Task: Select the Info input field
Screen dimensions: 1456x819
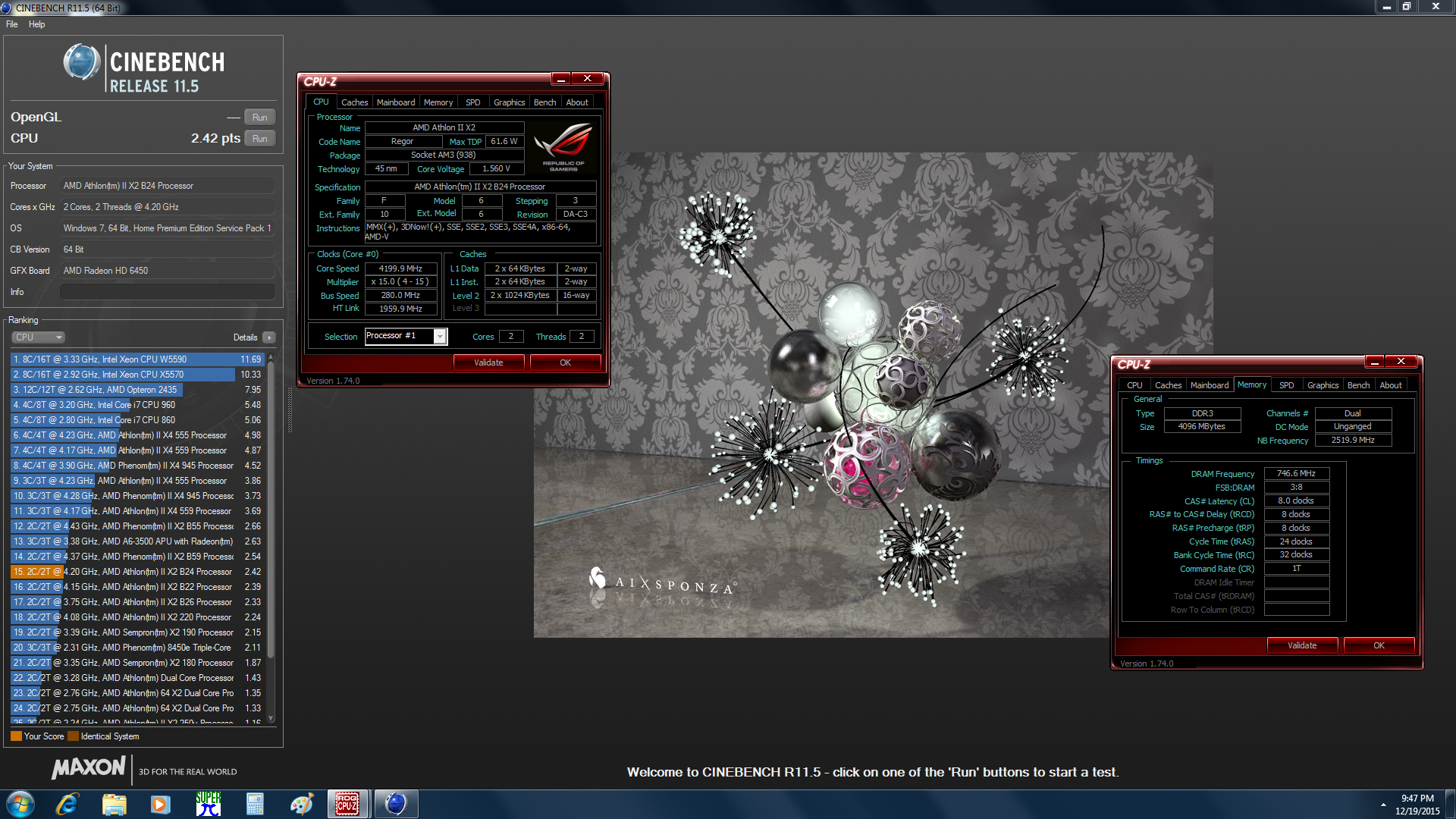Action: click(x=168, y=292)
